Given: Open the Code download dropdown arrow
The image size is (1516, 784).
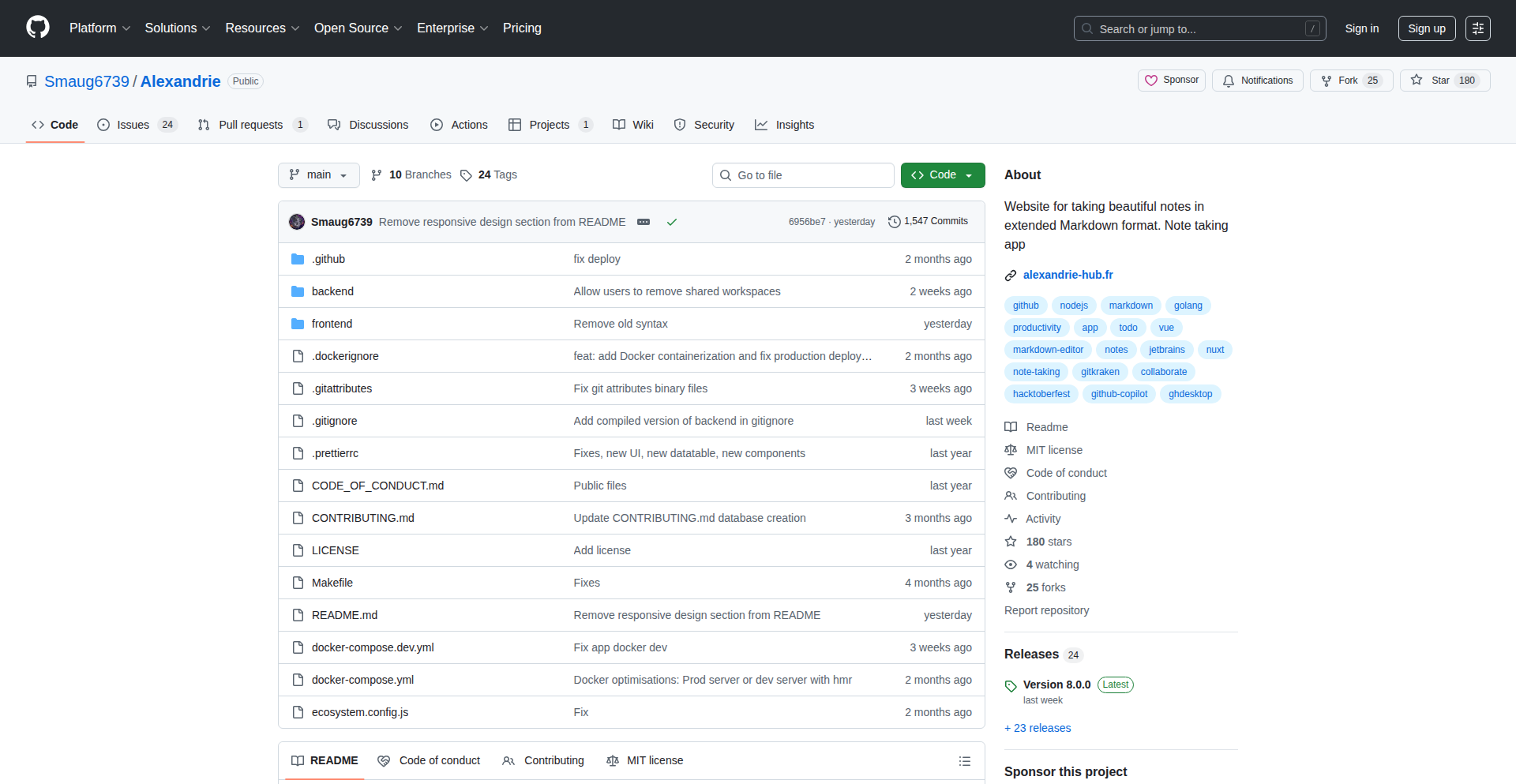Looking at the screenshot, I should coord(970,174).
